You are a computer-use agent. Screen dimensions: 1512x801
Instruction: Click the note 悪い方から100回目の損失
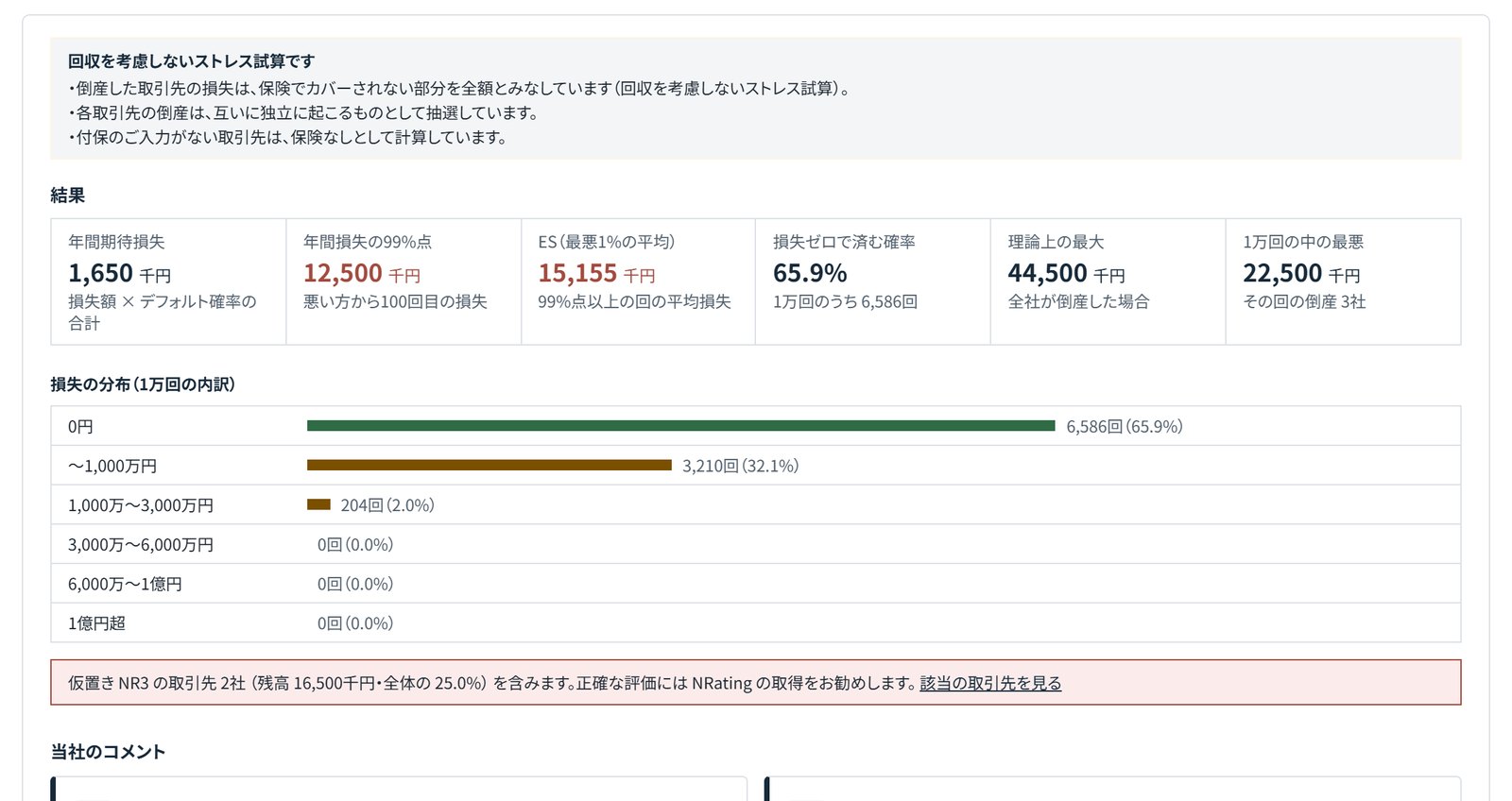point(395,301)
